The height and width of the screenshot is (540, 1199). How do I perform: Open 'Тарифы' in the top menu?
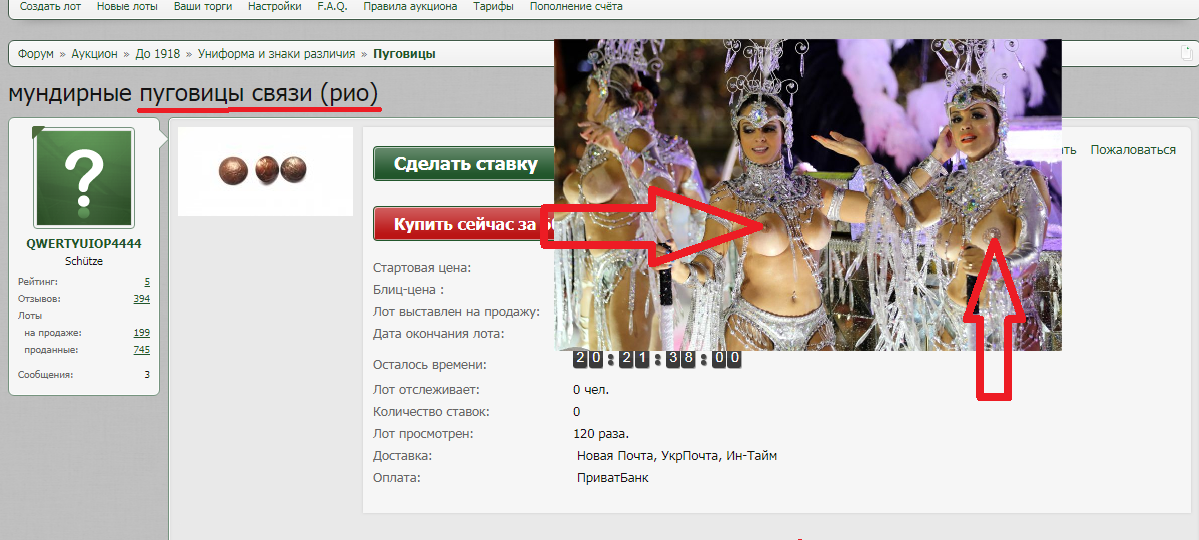tap(493, 6)
